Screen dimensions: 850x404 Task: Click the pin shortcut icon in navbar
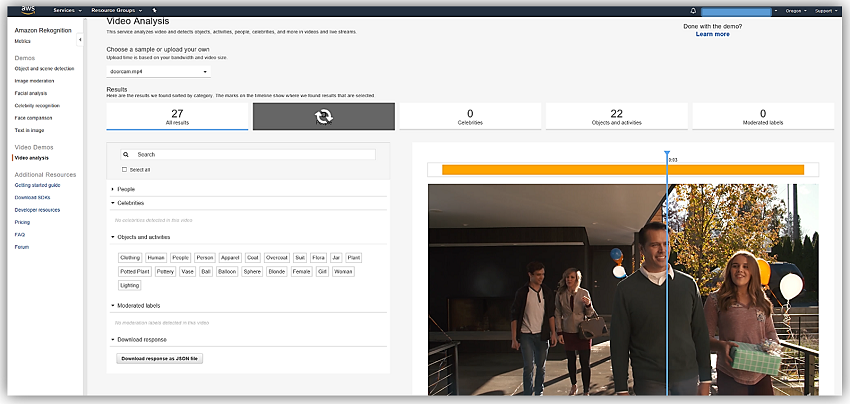point(154,10)
